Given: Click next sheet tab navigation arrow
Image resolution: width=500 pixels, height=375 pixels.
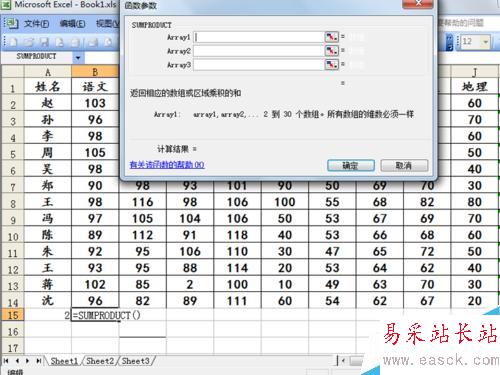Looking at the screenshot, I should coord(28,361).
